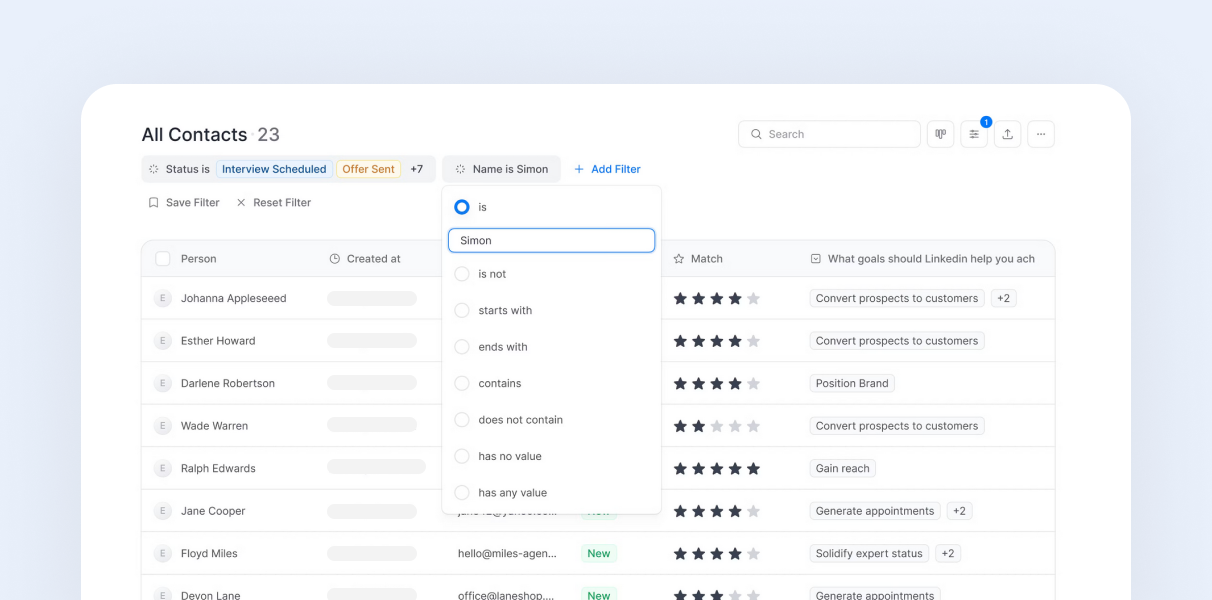
Task: Sort by the Person column header
Action: pos(198,259)
